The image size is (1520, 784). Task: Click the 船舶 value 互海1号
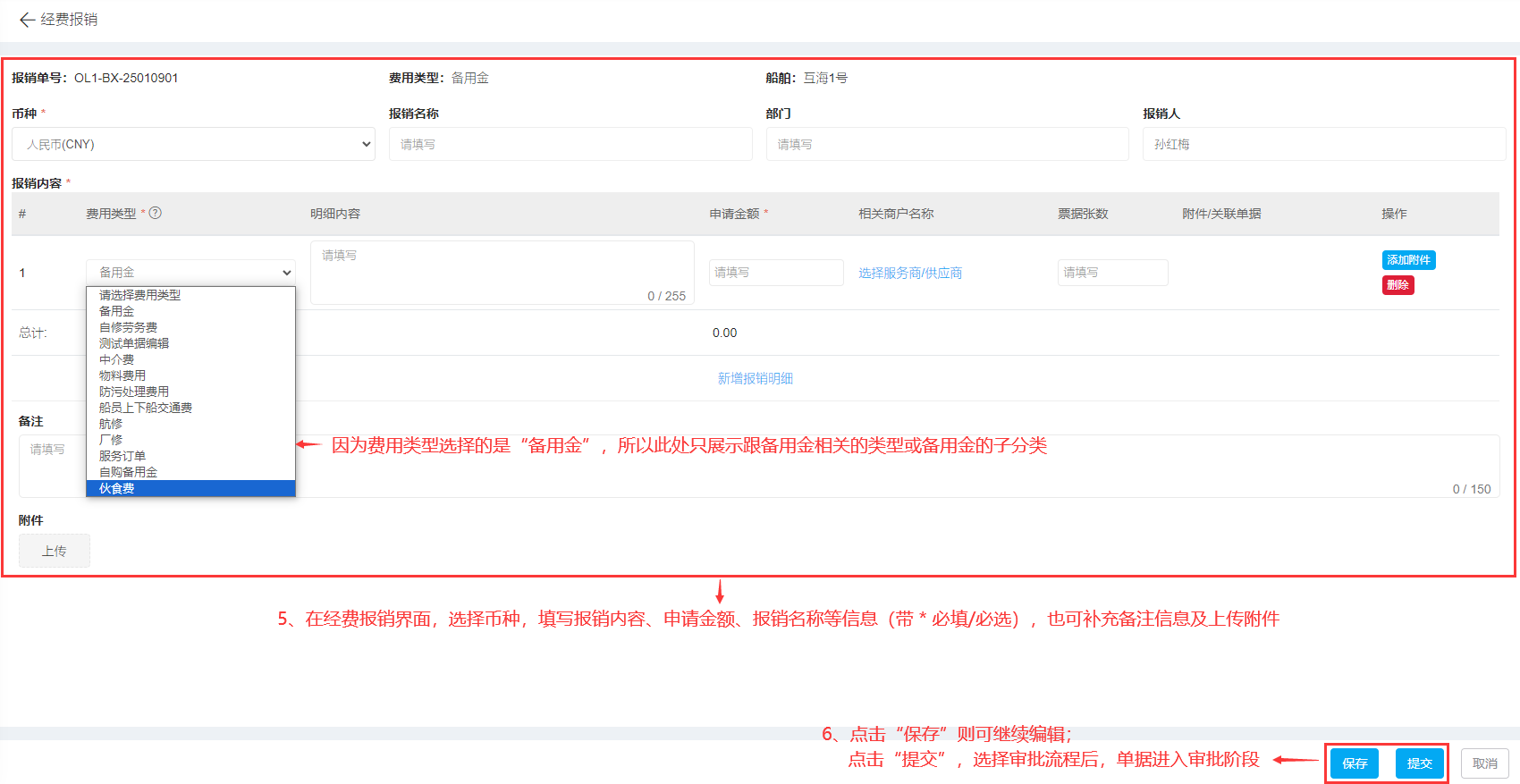coord(825,78)
